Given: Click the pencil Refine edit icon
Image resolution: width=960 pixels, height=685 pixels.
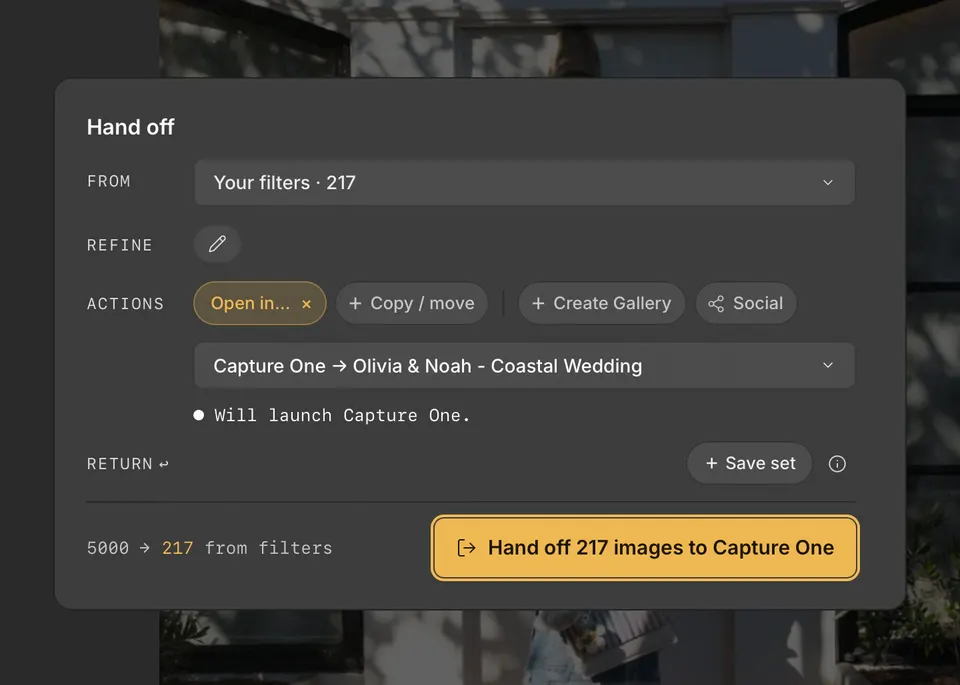Looking at the screenshot, I should coord(217,244).
